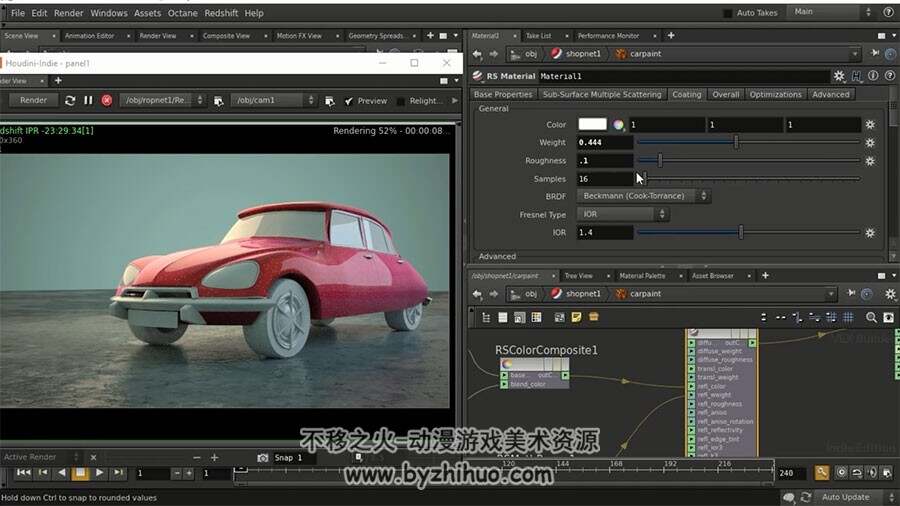Screen dimensions: 900x506
Task: Add a sticky note in network editor
Action: [x=576, y=317]
